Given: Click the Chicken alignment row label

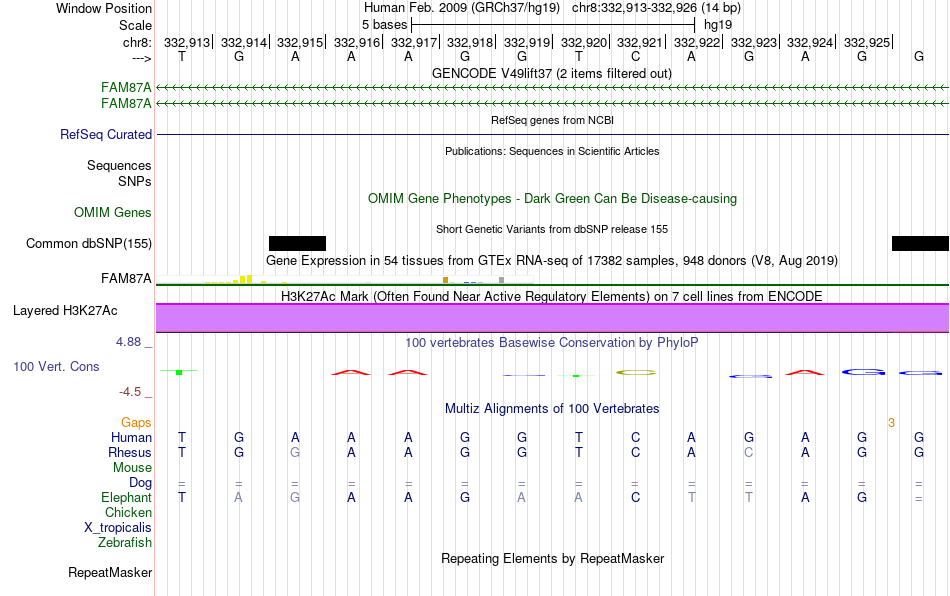Looking at the screenshot, I should [x=128, y=512].
